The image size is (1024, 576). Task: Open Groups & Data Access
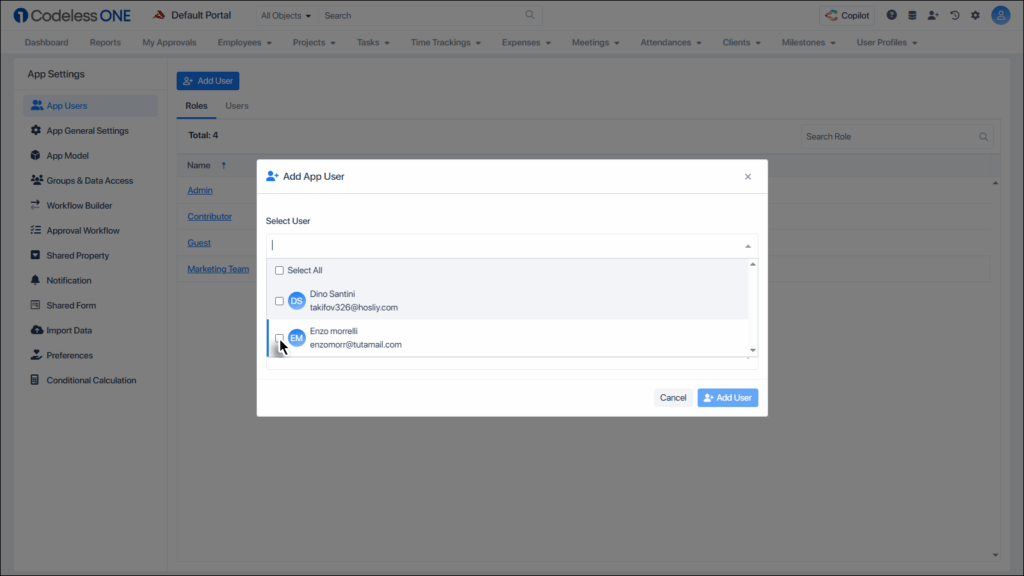[x=90, y=180]
